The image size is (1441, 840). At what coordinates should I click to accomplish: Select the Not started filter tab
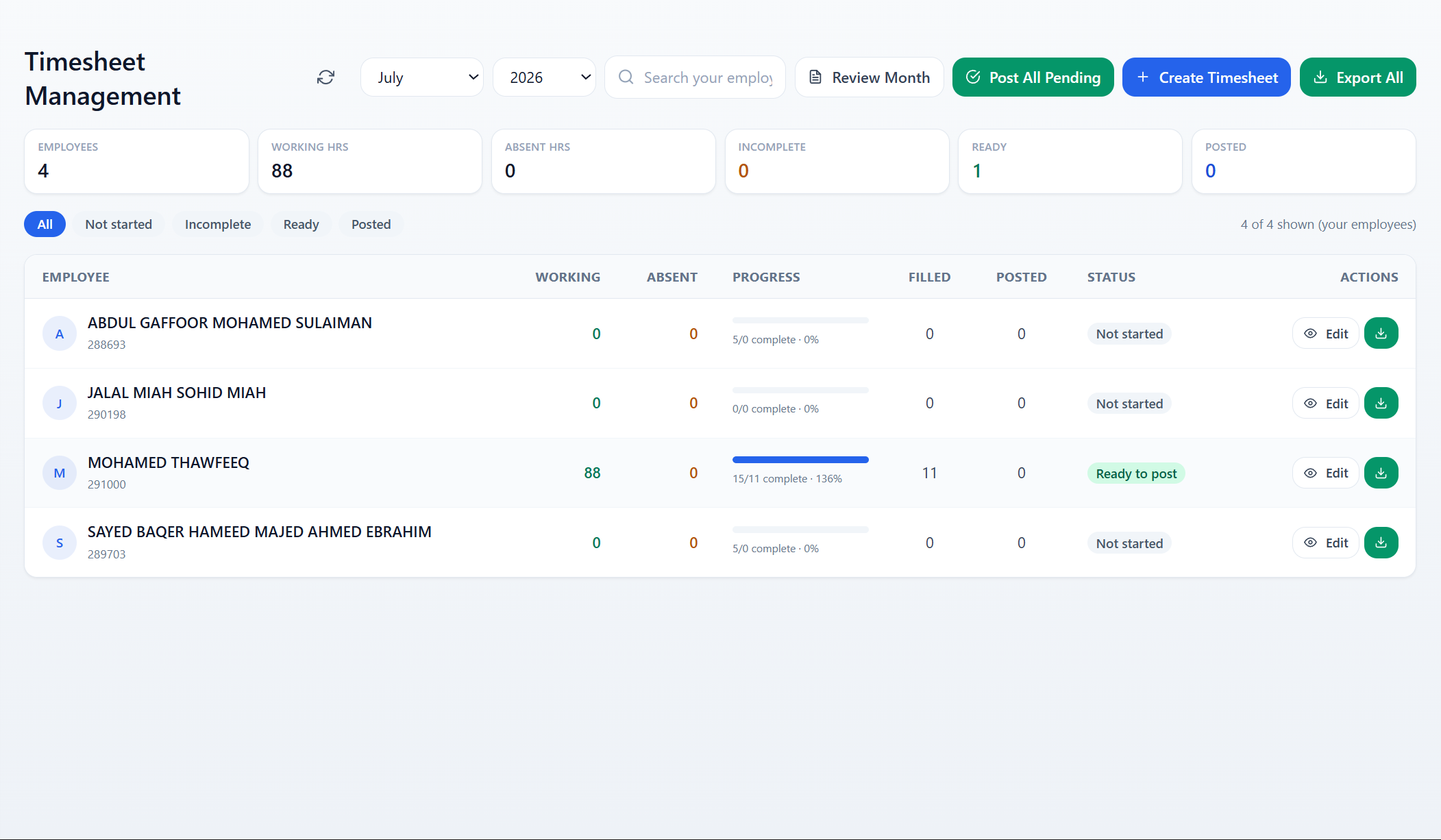pyautogui.click(x=119, y=224)
